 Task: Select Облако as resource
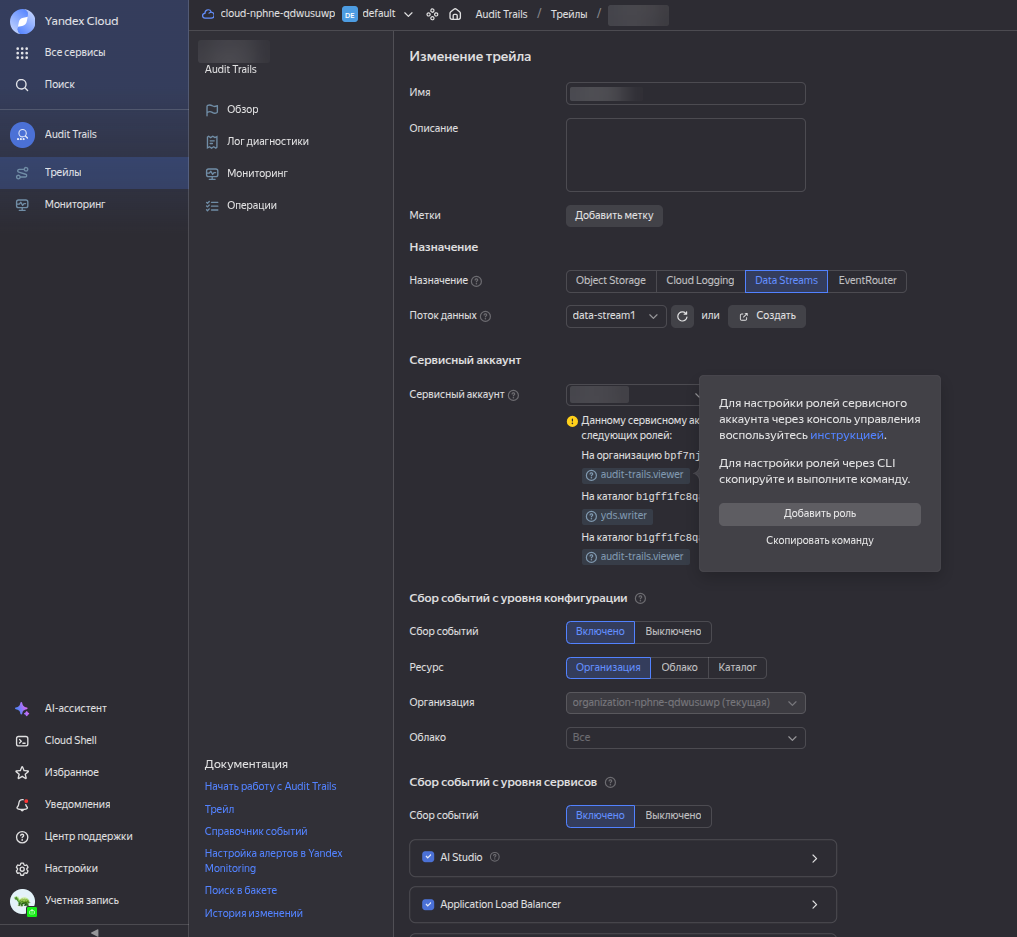coord(679,668)
